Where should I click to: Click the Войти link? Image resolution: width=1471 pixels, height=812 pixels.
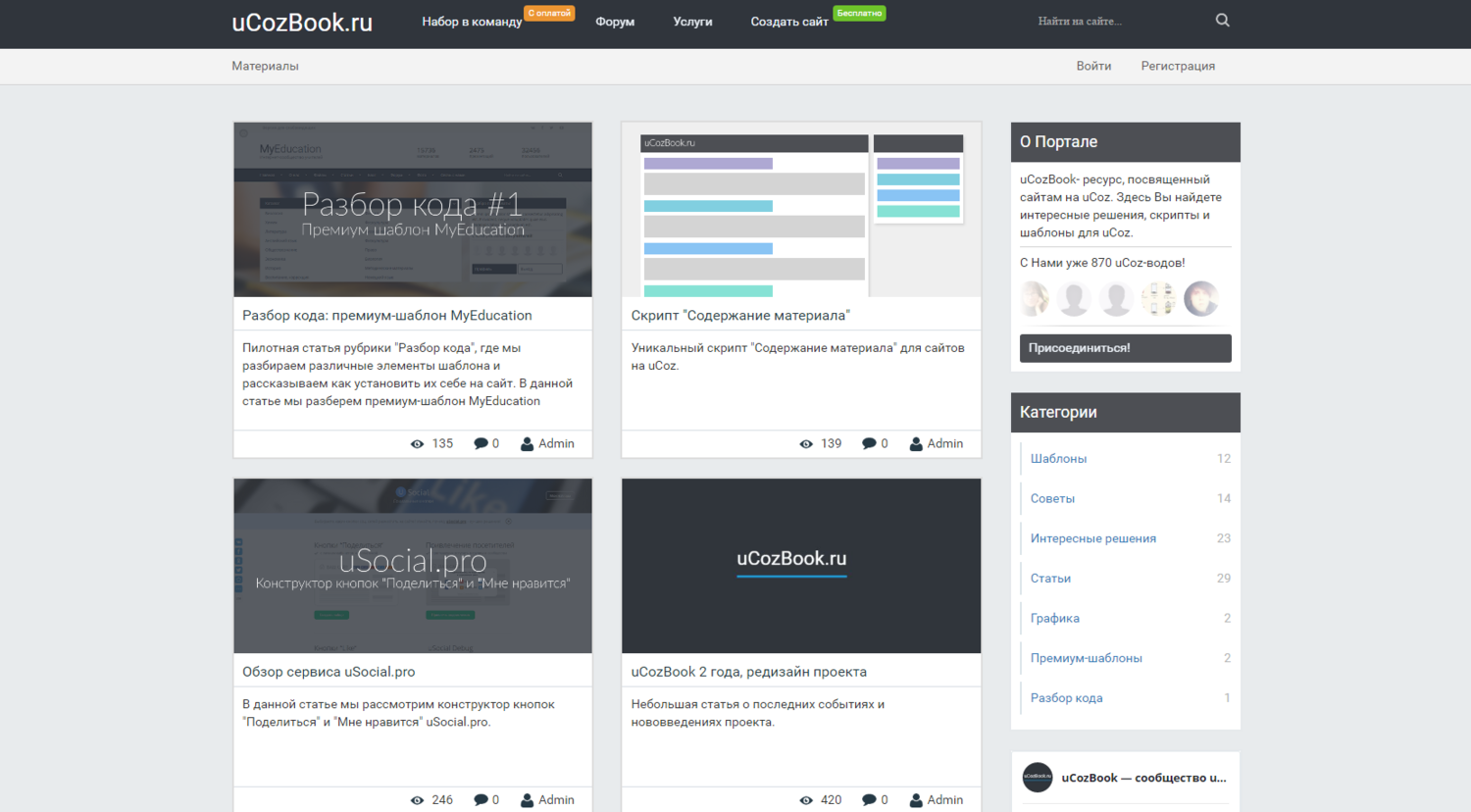(1093, 66)
